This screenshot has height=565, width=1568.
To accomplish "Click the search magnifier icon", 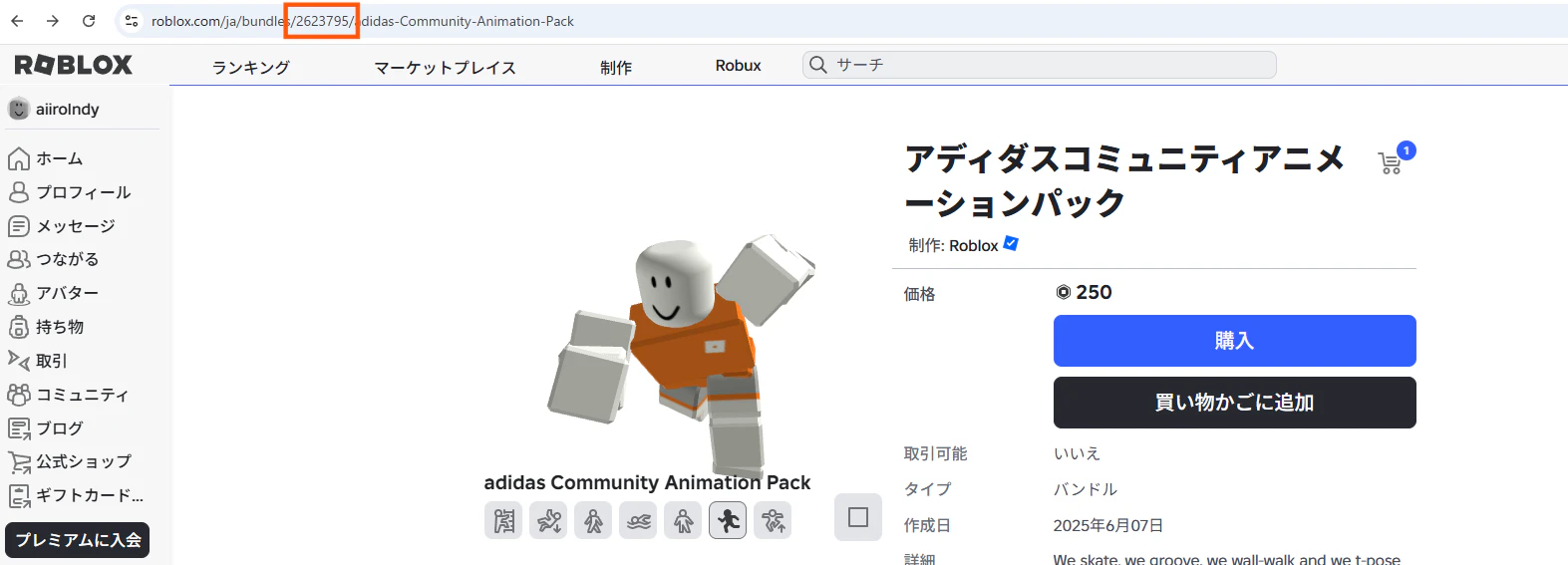I will [x=818, y=65].
